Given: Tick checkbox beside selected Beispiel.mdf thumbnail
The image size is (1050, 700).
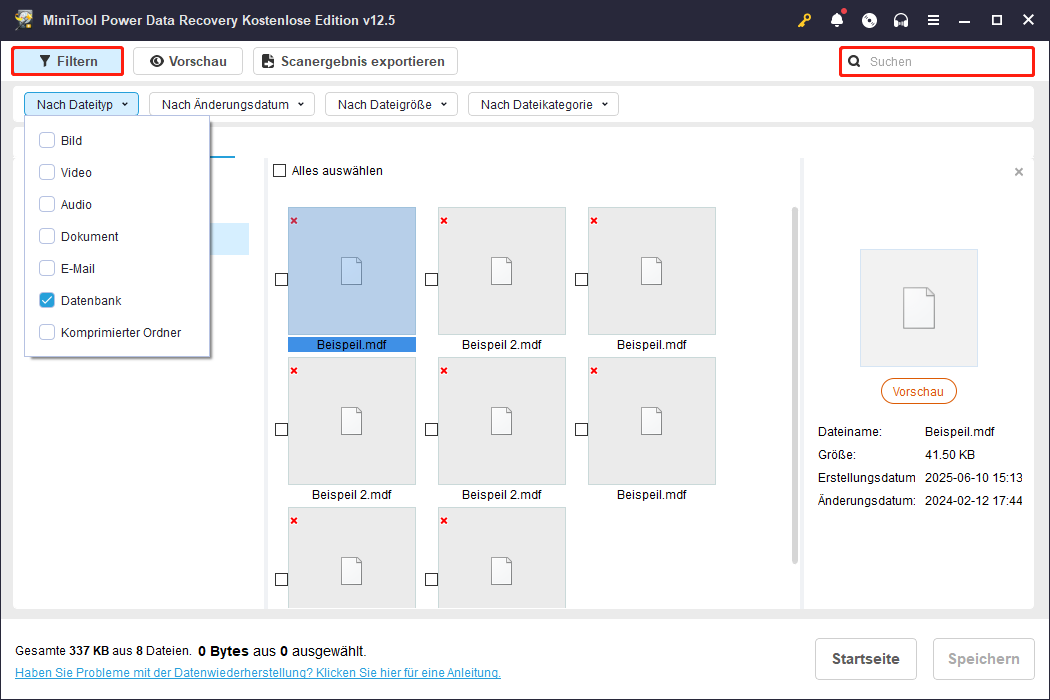Looking at the screenshot, I should tap(281, 279).
